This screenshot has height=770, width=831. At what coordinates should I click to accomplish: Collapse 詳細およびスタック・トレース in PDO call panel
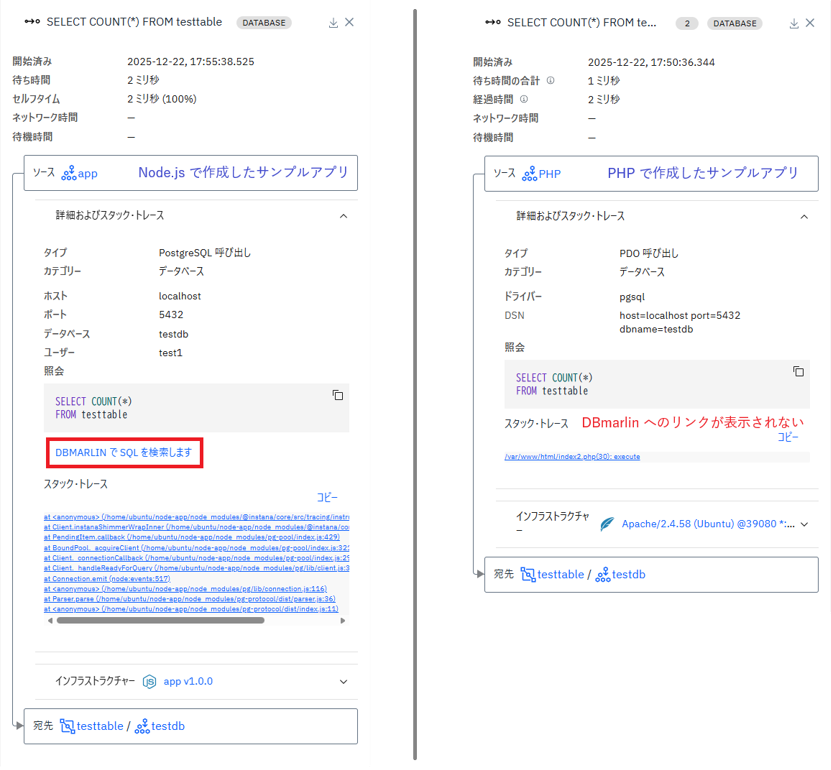pos(804,217)
